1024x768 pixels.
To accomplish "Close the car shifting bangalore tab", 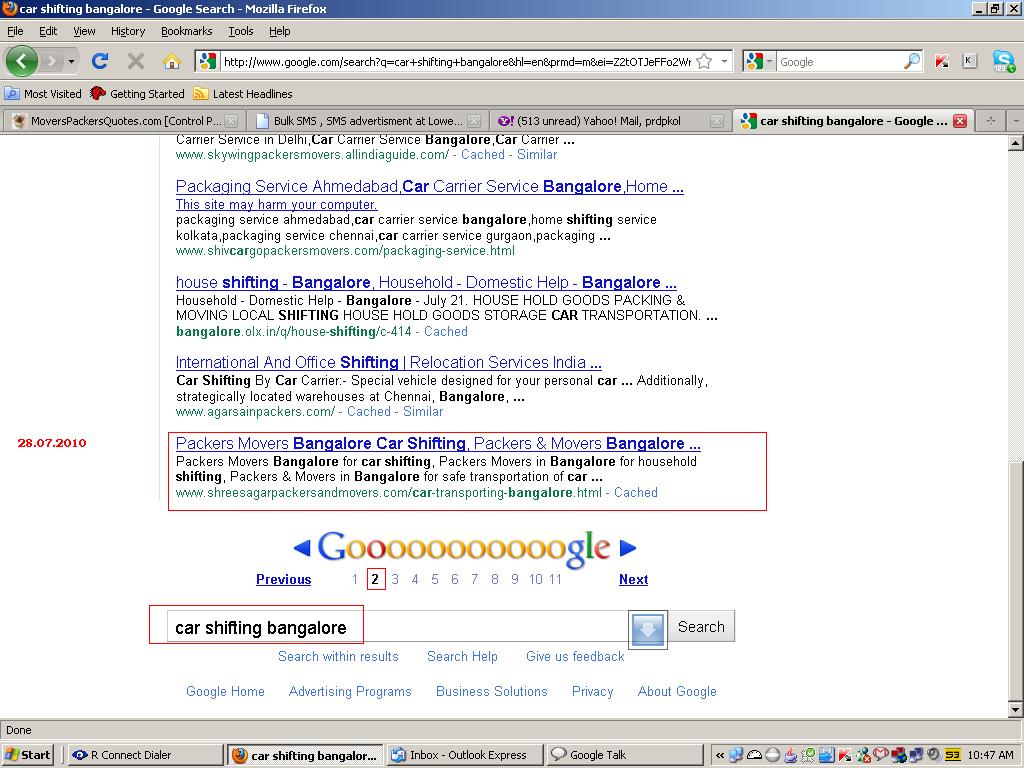I will (x=959, y=121).
